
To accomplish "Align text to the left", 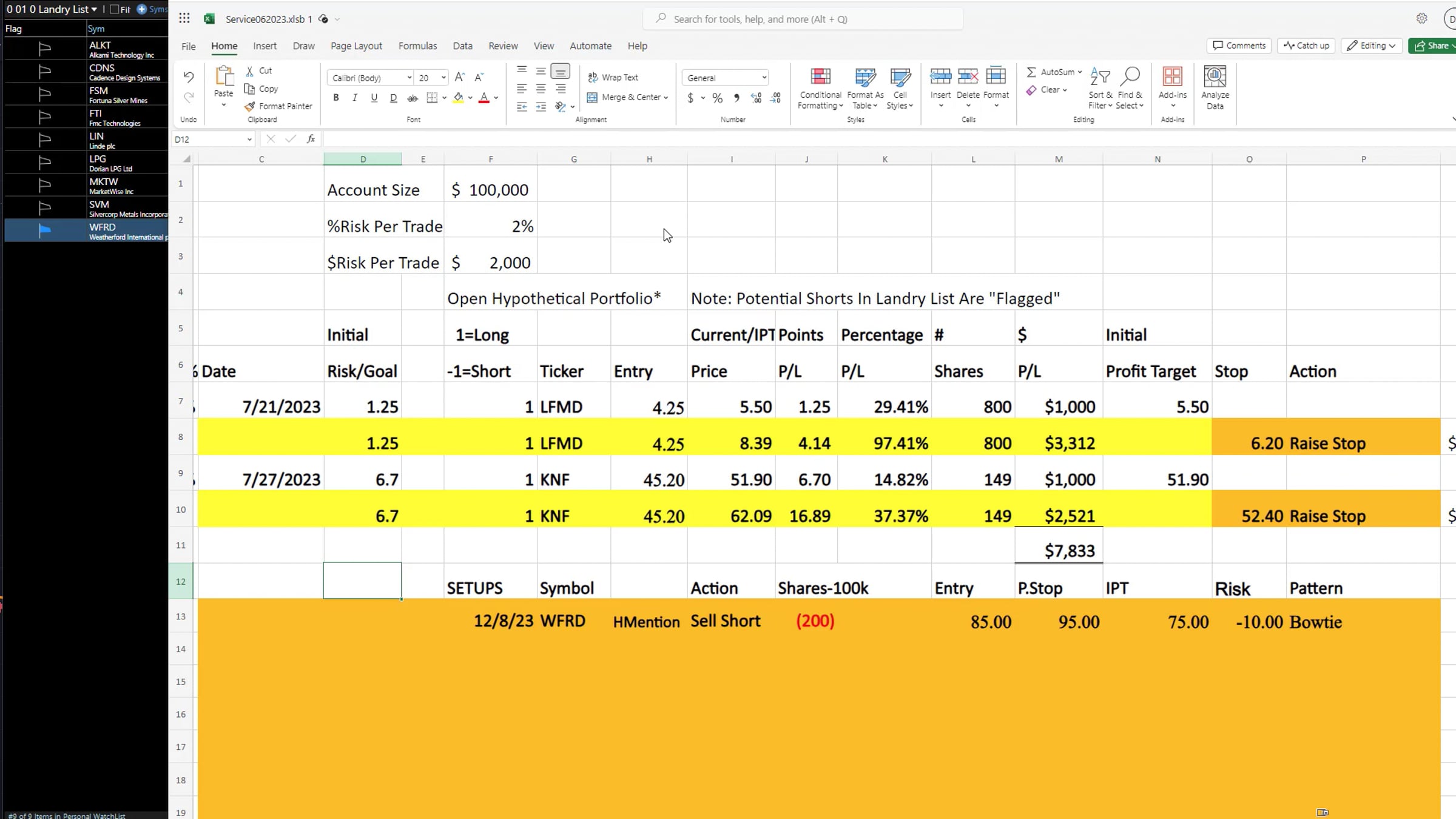I will pos(522,89).
